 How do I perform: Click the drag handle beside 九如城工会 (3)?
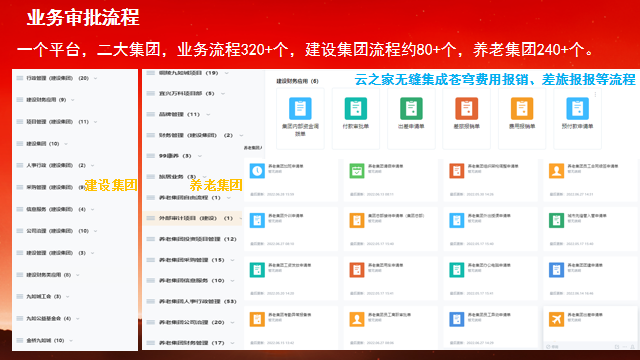(20, 296)
